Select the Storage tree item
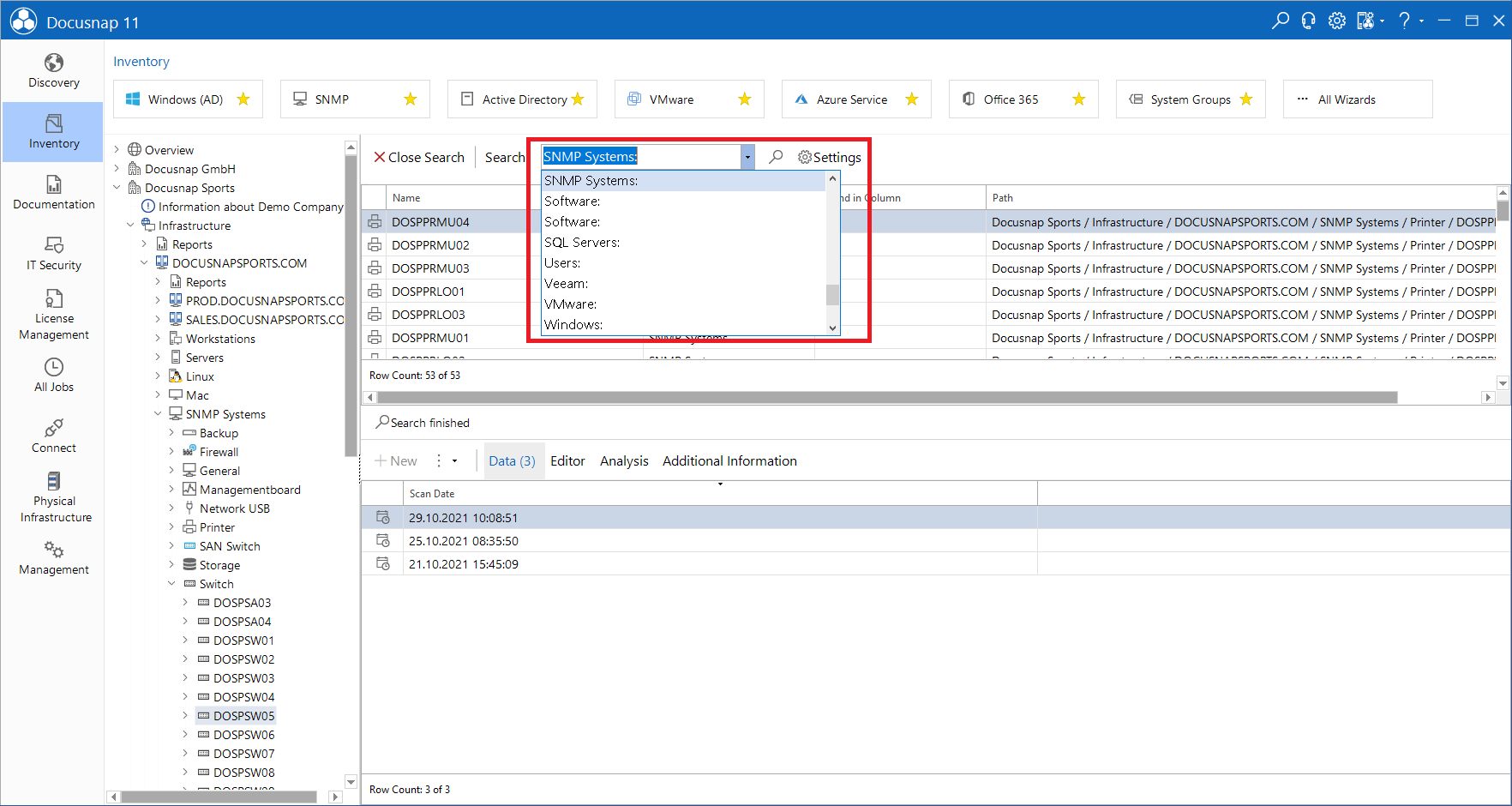The height and width of the screenshot is (806, 1512). click(219, 565)
